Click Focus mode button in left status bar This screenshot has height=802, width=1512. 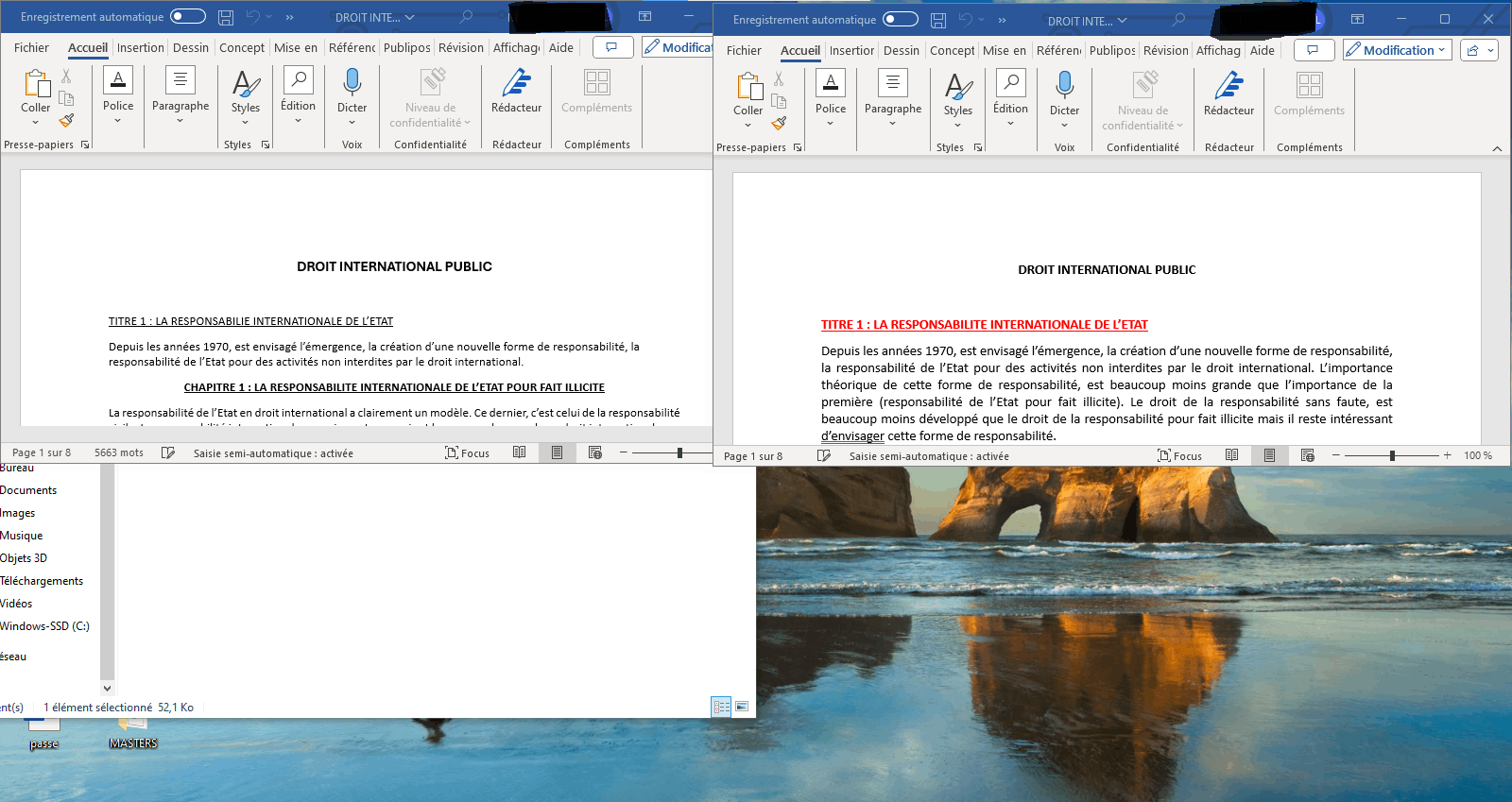click(468, 452)
